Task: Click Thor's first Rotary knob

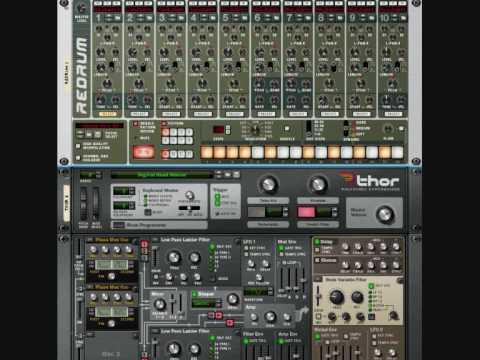Action: [269, 184]
